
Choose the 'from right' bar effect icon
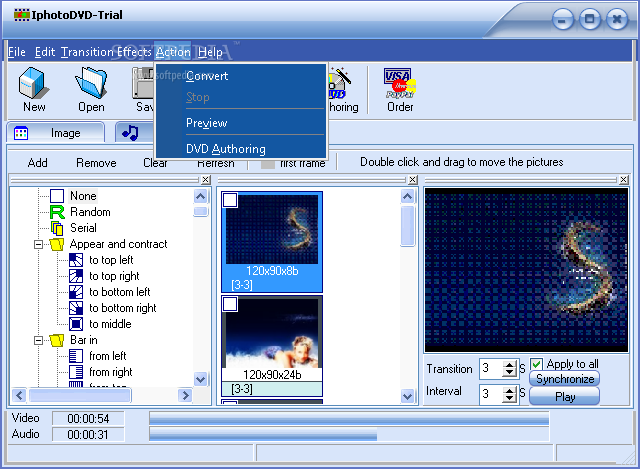point(76,372)
